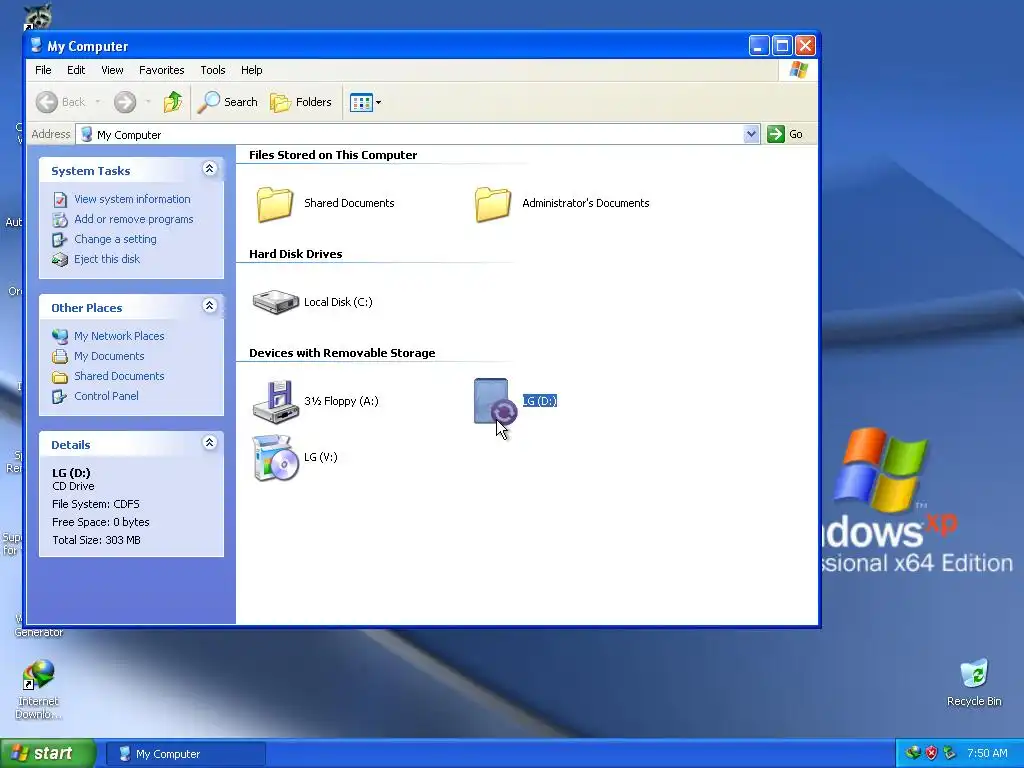Image resolution: width=1024 pixels, height=768 pixels.
Task: Select the Administrator's Documents folder icon
Action: click(x=493, y=204)
